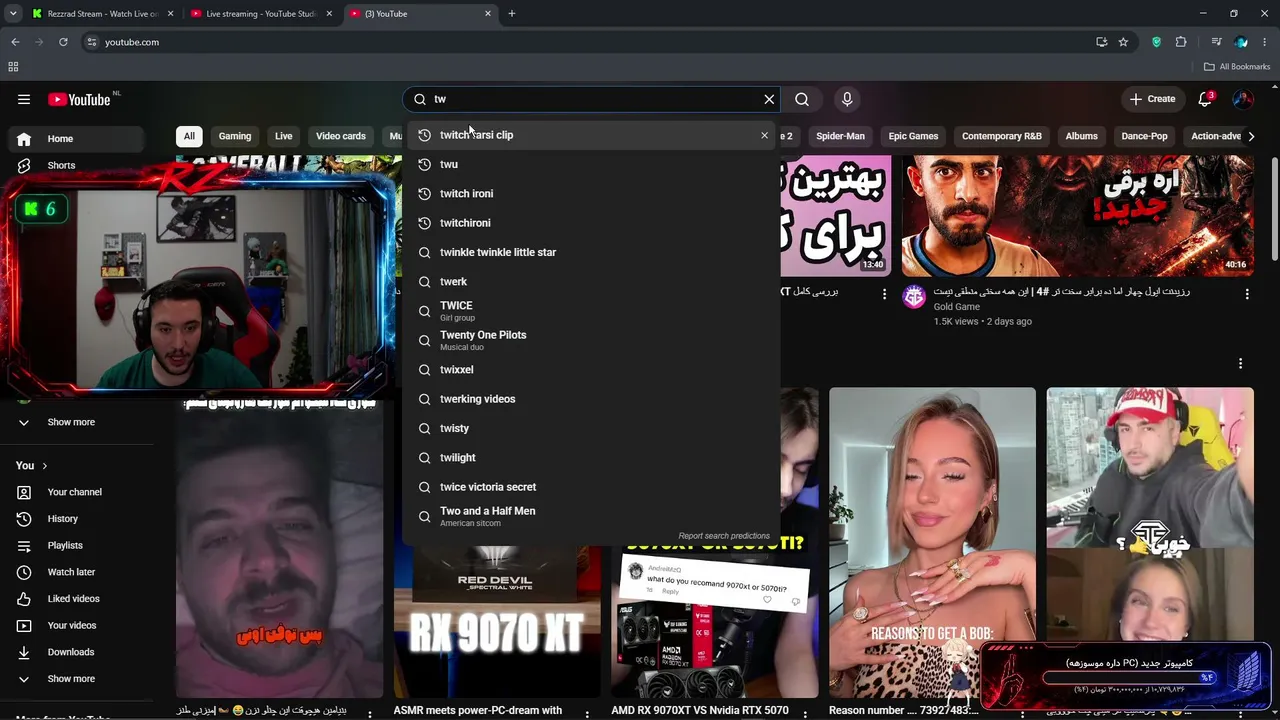
Task: Choose the 'twilight' suggestion
Action: pos(592,458)
